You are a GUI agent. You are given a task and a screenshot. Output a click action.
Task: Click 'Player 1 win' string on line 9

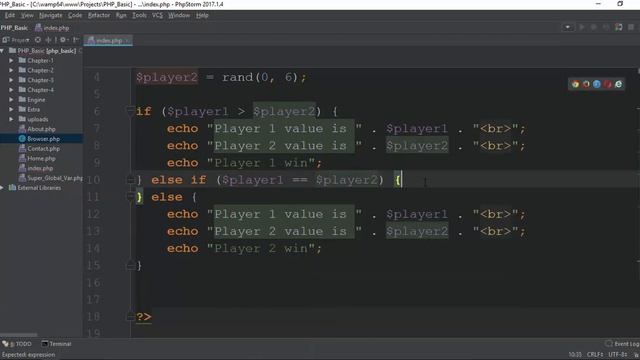pos(261,163)
